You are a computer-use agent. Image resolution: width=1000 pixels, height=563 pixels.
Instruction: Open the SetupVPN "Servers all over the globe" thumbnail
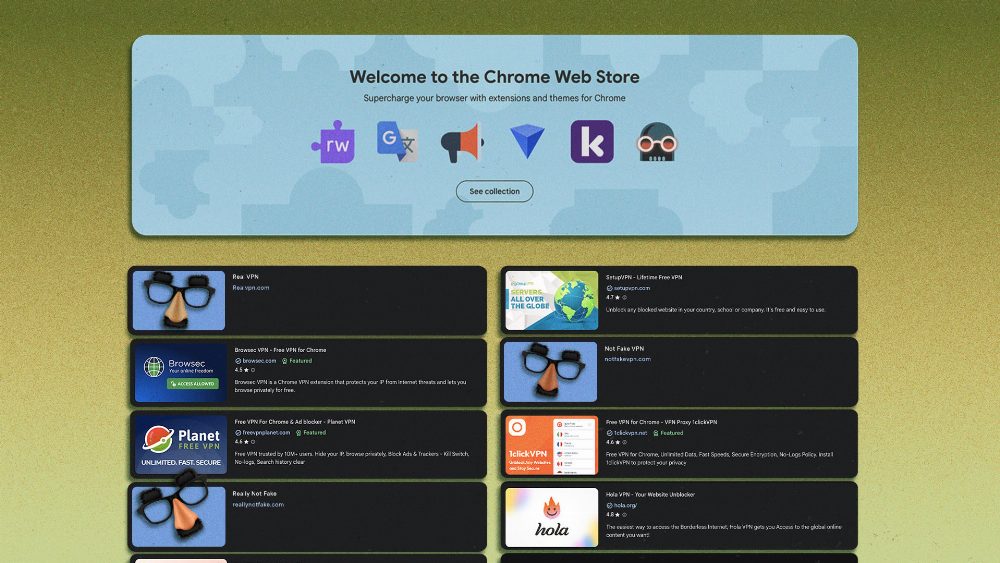552,300
